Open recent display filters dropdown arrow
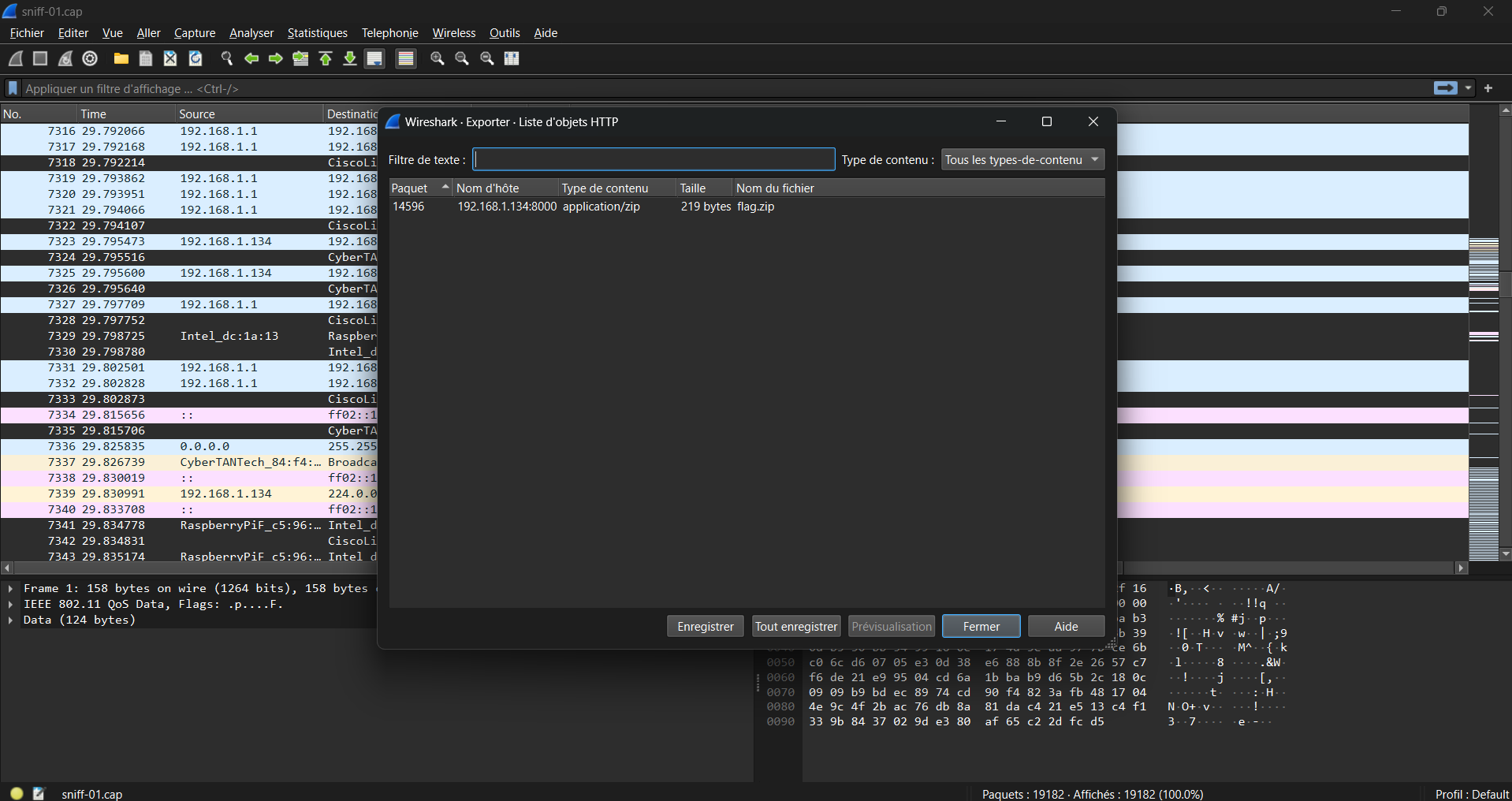The height and width of the screenshot is (801, 1512). tap(1468, 88)
